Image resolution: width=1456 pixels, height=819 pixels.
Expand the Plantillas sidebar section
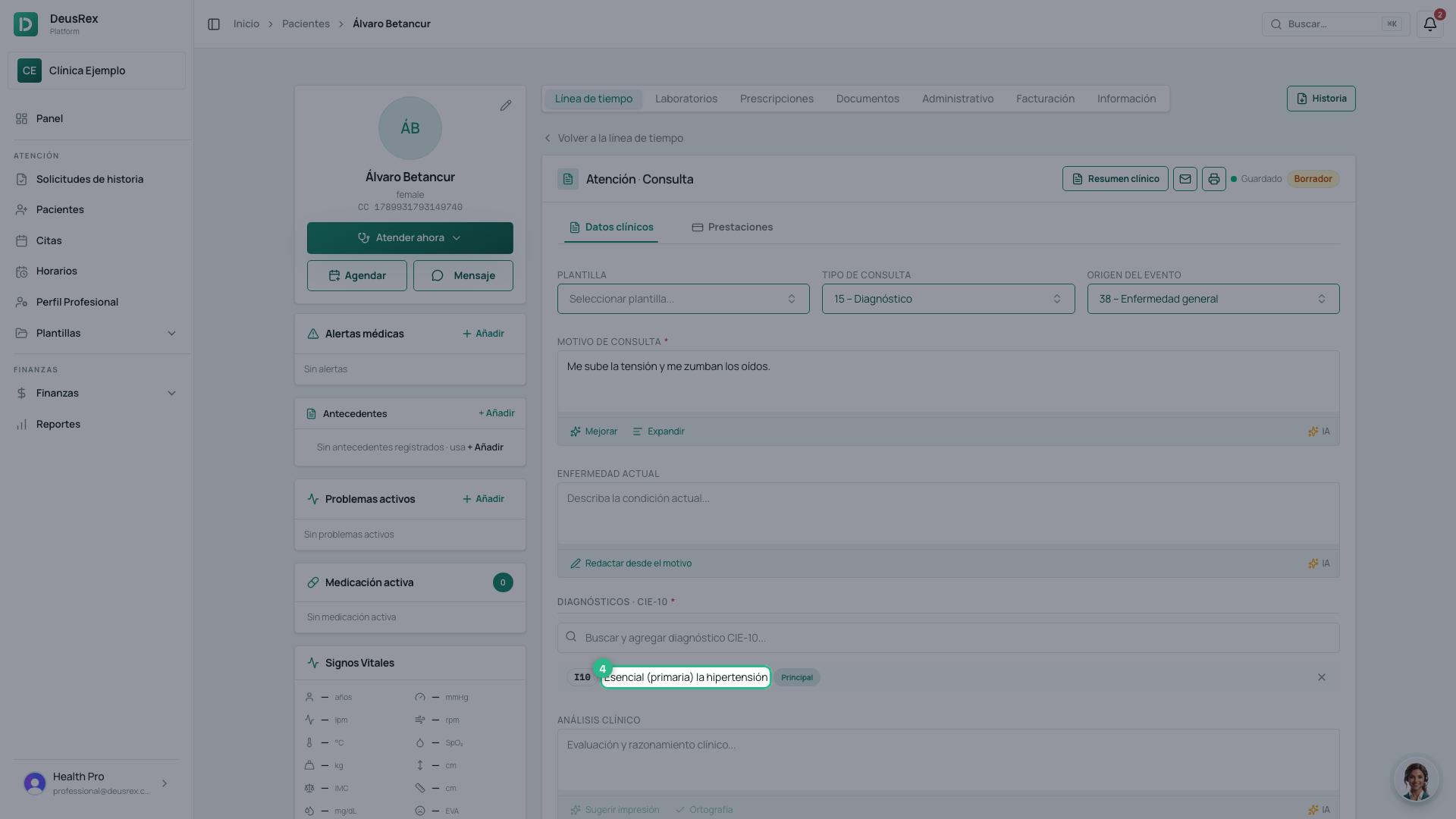click(x=96, y=333)
